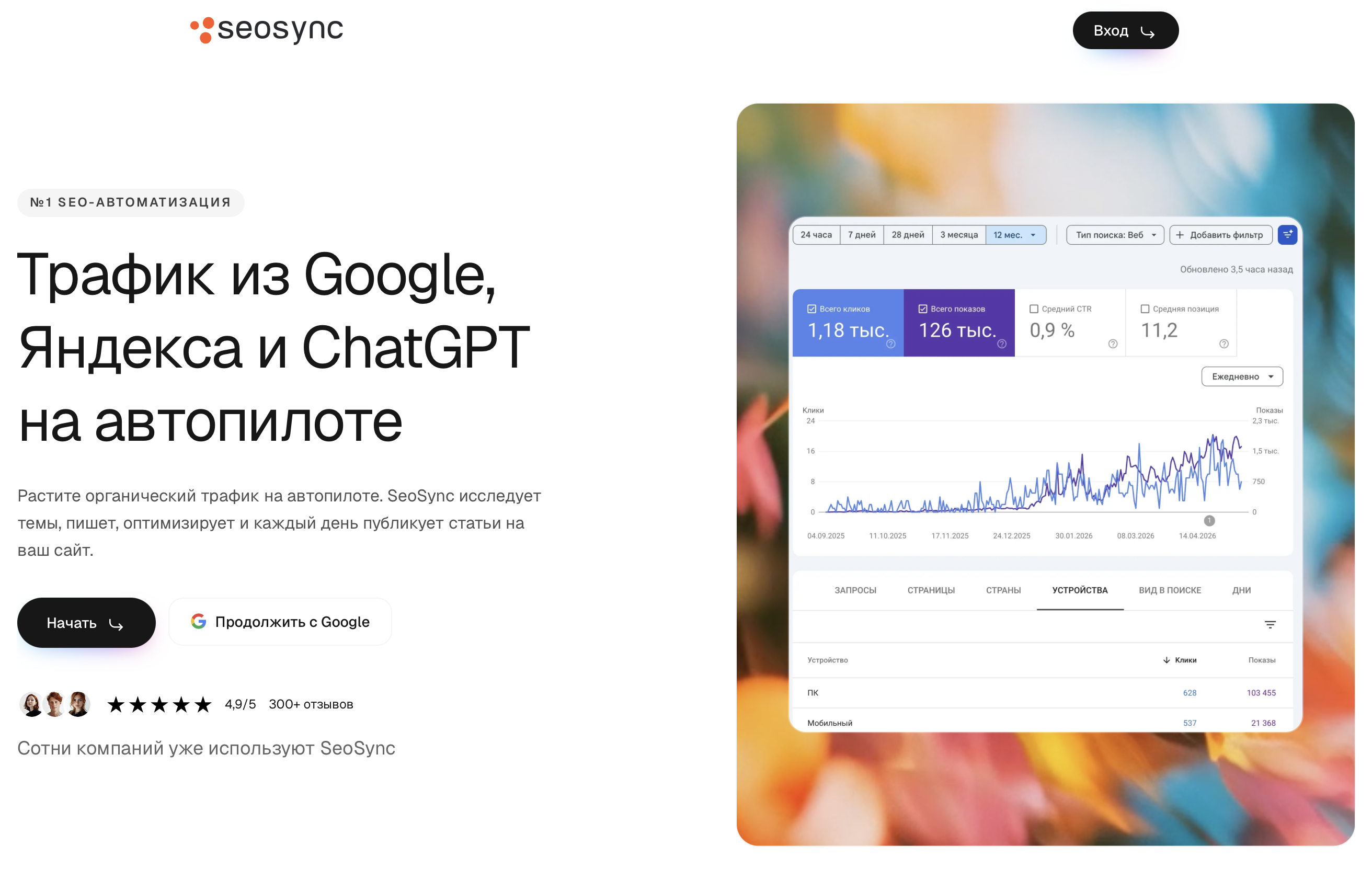The height and width of the screenshot is (869, 1372).
Task: Click the Показы column header
Action: click(1262, 660)
